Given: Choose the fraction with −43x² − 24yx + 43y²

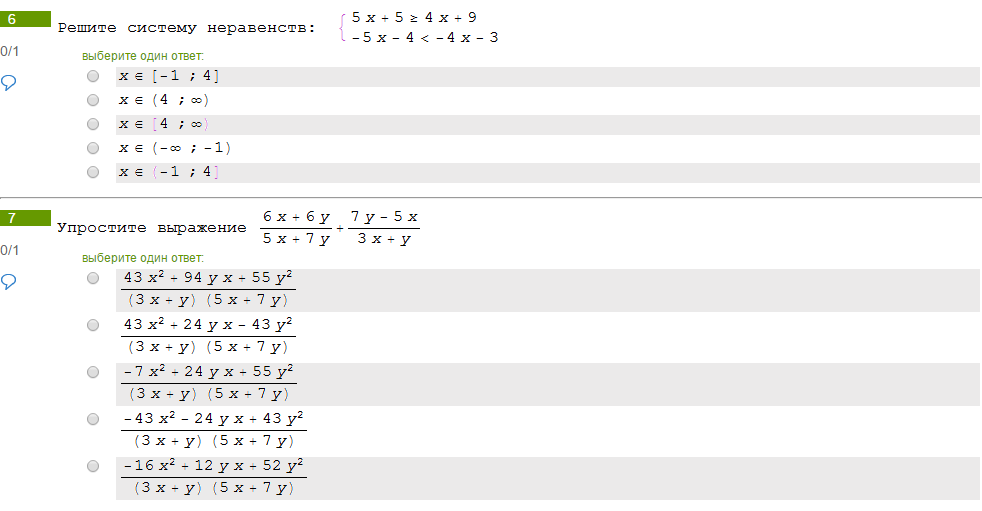Looking at the screenshot, I should (x=93, y=419).
